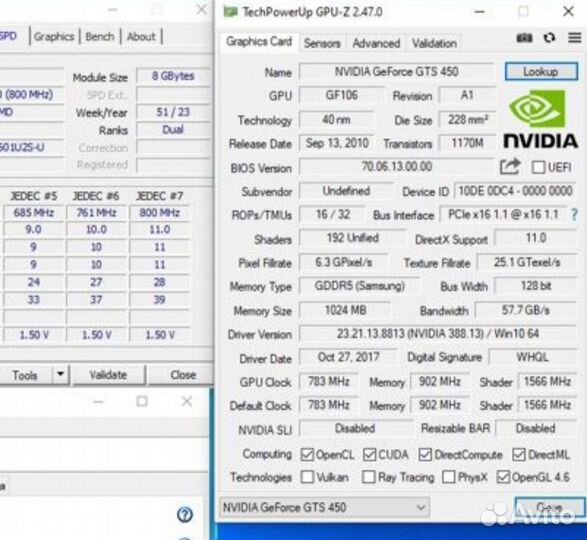
Task: Click the blue help circle icon
Action: click(x=185, y=515)
